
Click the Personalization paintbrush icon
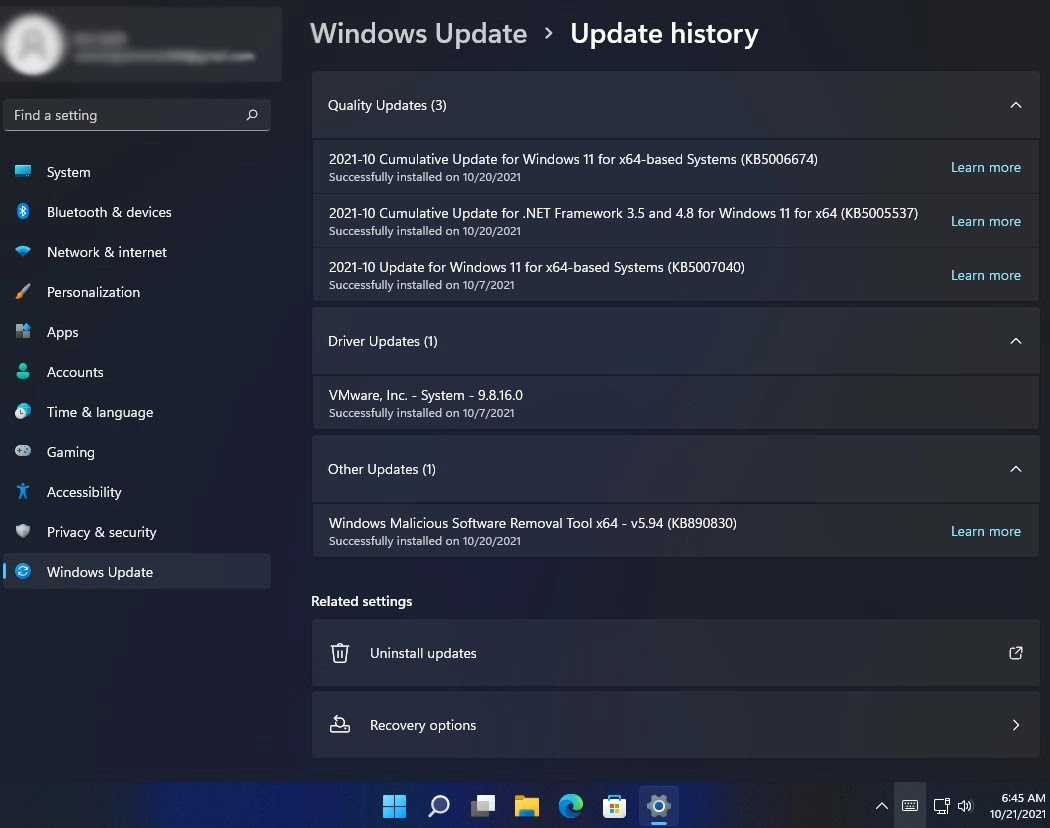tap(23, 291)
